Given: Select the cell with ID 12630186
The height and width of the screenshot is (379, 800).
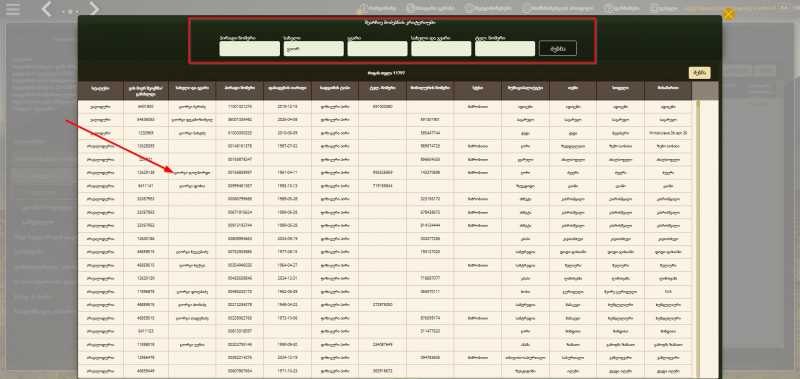Looking at the screenshot, I should click(145, 239).
